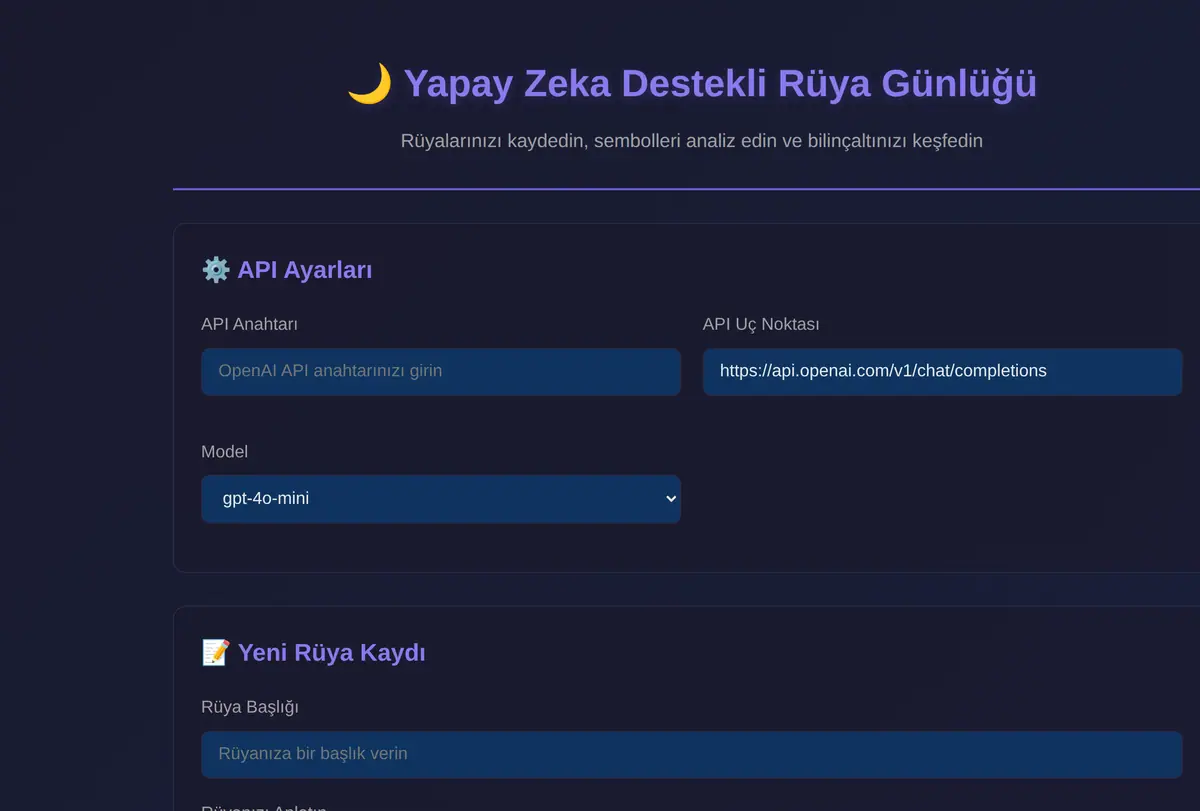Click the 'Yapay Zeka Destekli Rüya Günlüğü' heading
The height and width of the screenshot is (811, 1200).
(x=720, y=84)
